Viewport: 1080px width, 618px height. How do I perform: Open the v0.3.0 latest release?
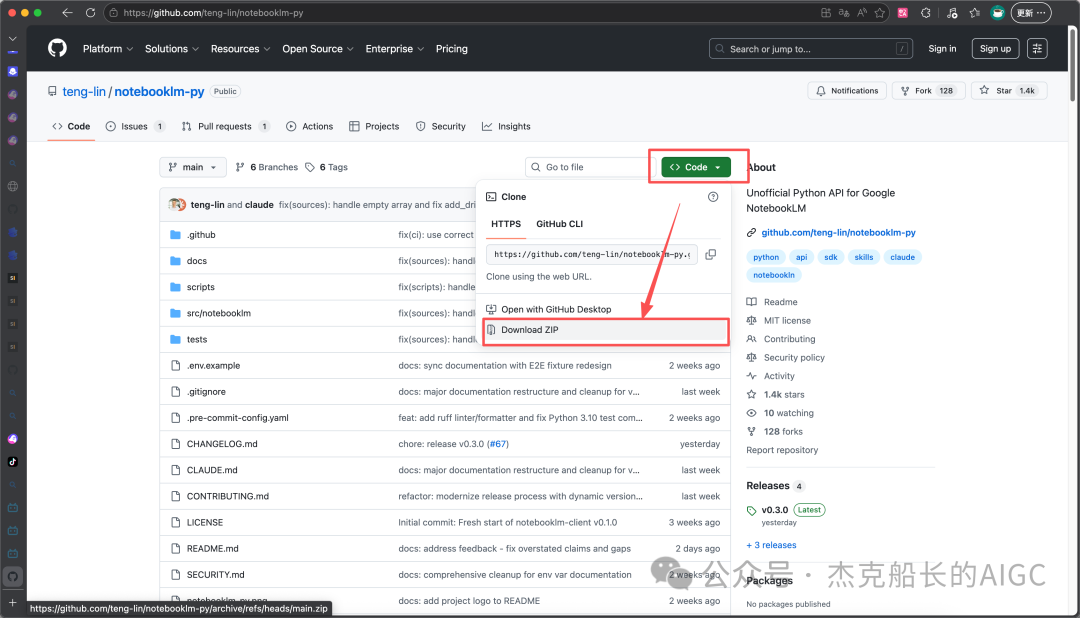point(774,511)
